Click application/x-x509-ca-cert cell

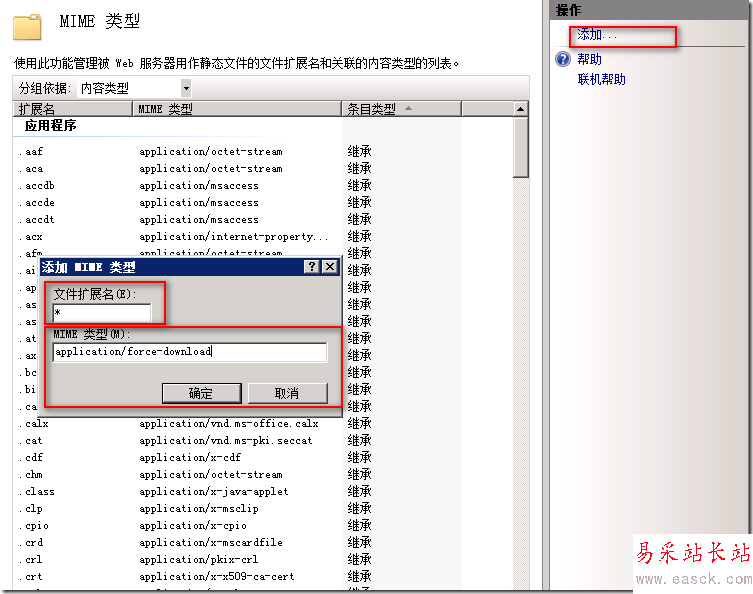pos(217,577)
